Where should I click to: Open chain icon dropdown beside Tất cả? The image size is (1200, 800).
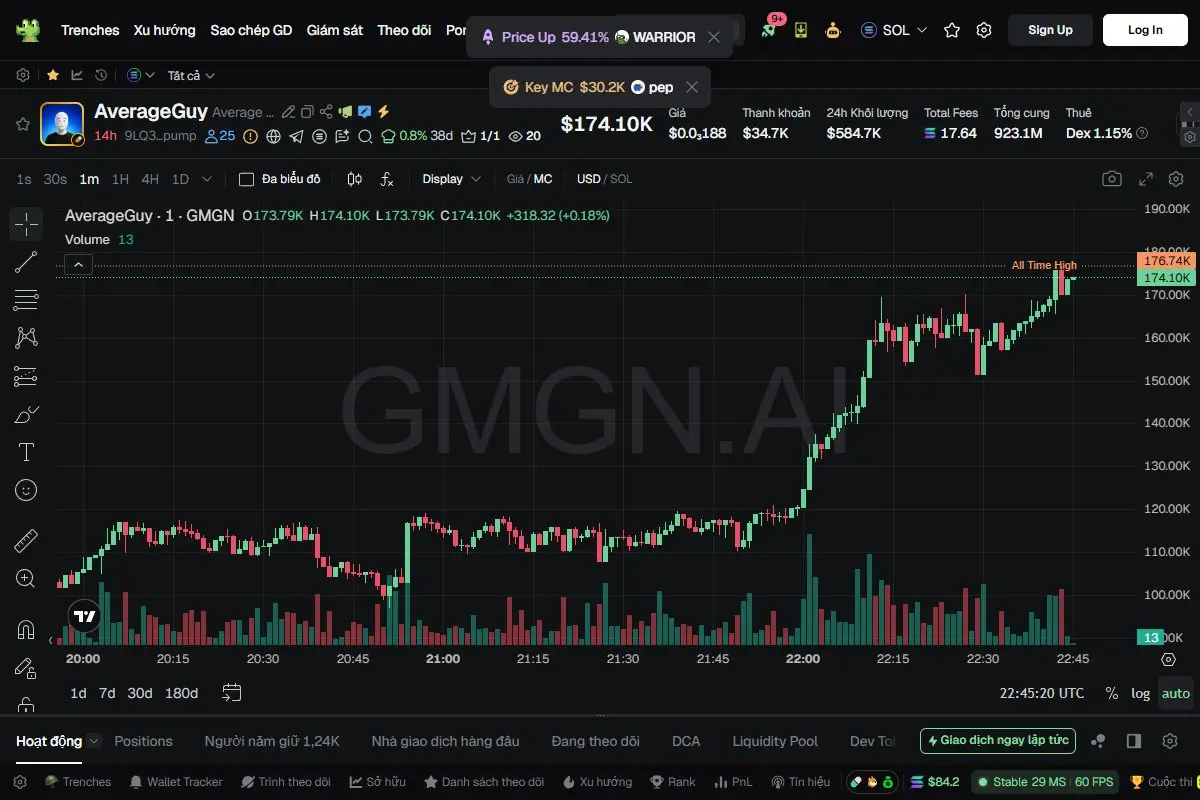pyautogui.click(x=141, y=75)
